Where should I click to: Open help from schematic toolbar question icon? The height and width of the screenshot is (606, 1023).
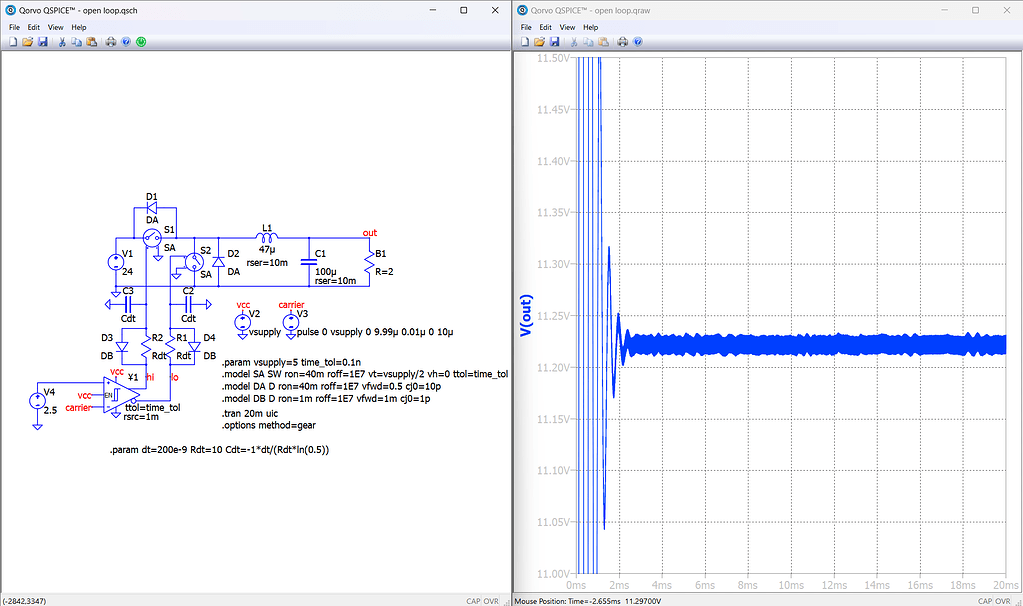pyautogui.click(x=126, y=42)
